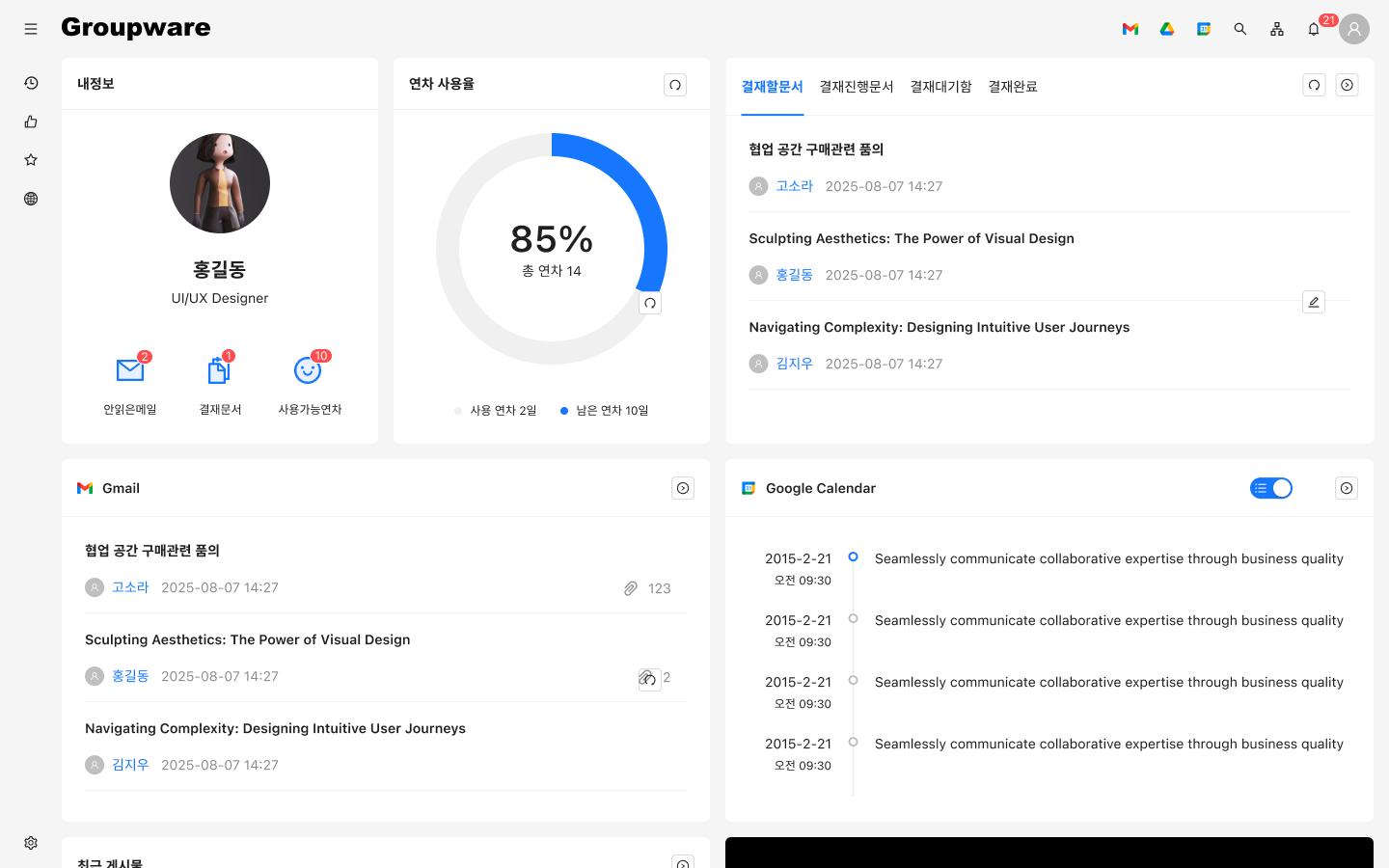Open the globe icon in the left sidebar
Image resolution: width=1389 pixels, height=868 pixels.
[x=31, y=199]
